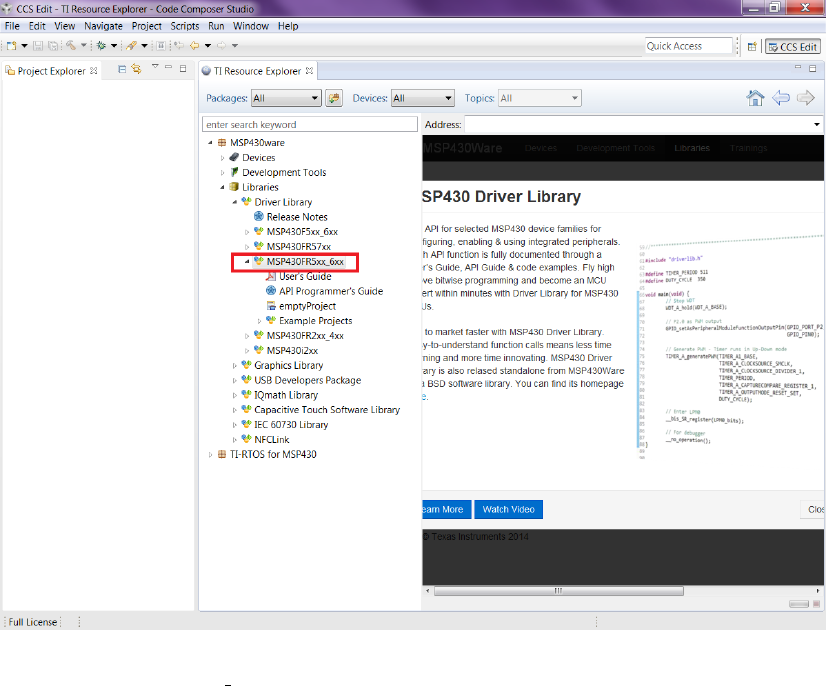Maximize the TI Resource Explorer view
826x686 pixels.
pyautogui.click(x=812, y=68)
